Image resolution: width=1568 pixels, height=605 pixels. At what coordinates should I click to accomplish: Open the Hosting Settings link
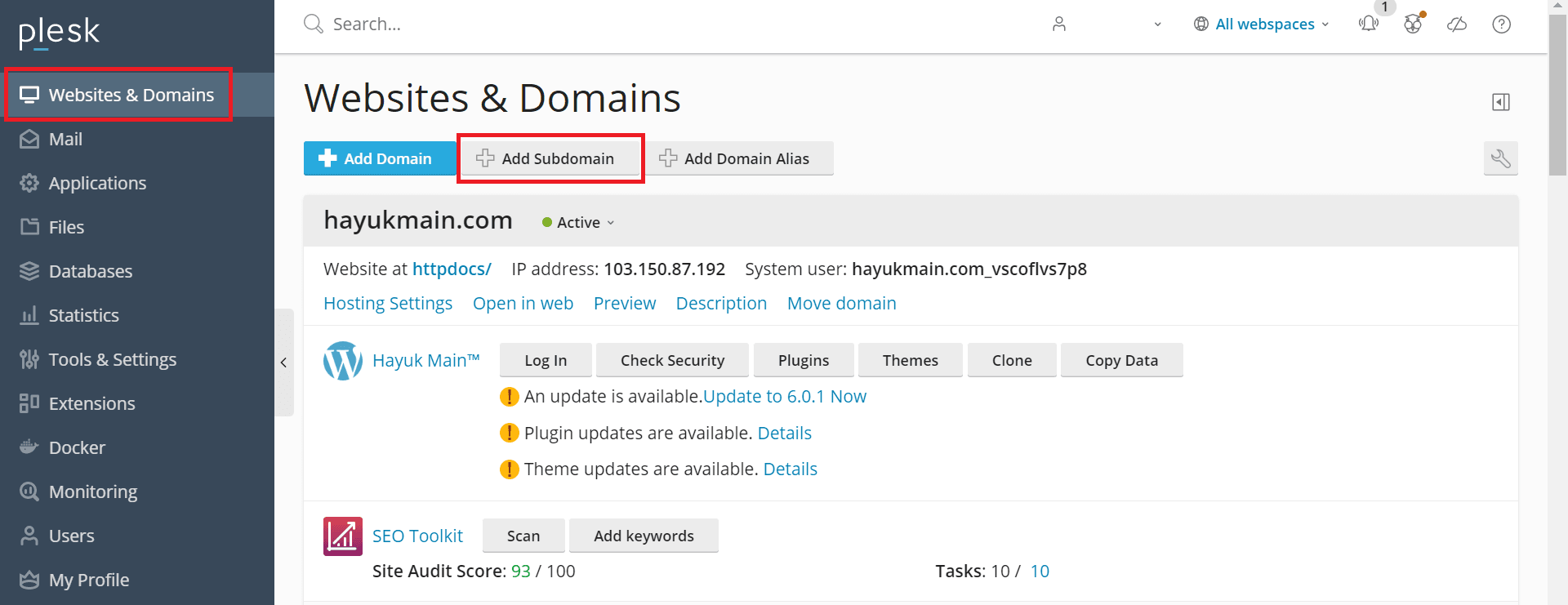(x=388, y=304)
